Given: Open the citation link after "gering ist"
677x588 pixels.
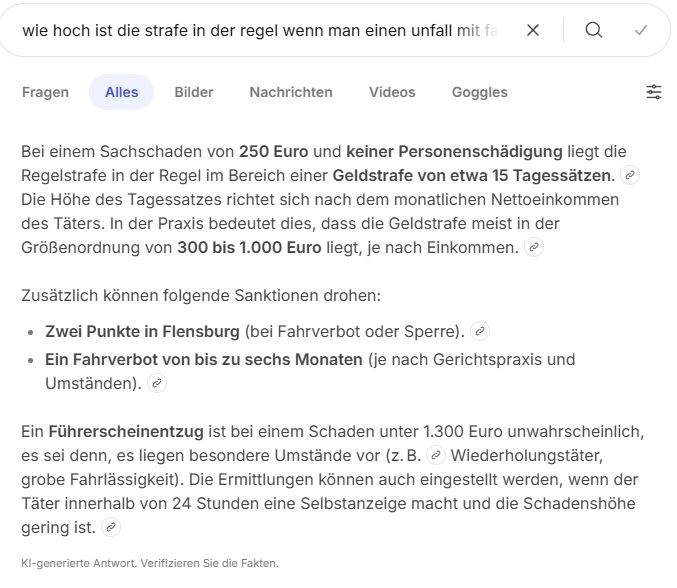Looking at the screenshot, I should (x=111, y=527).
